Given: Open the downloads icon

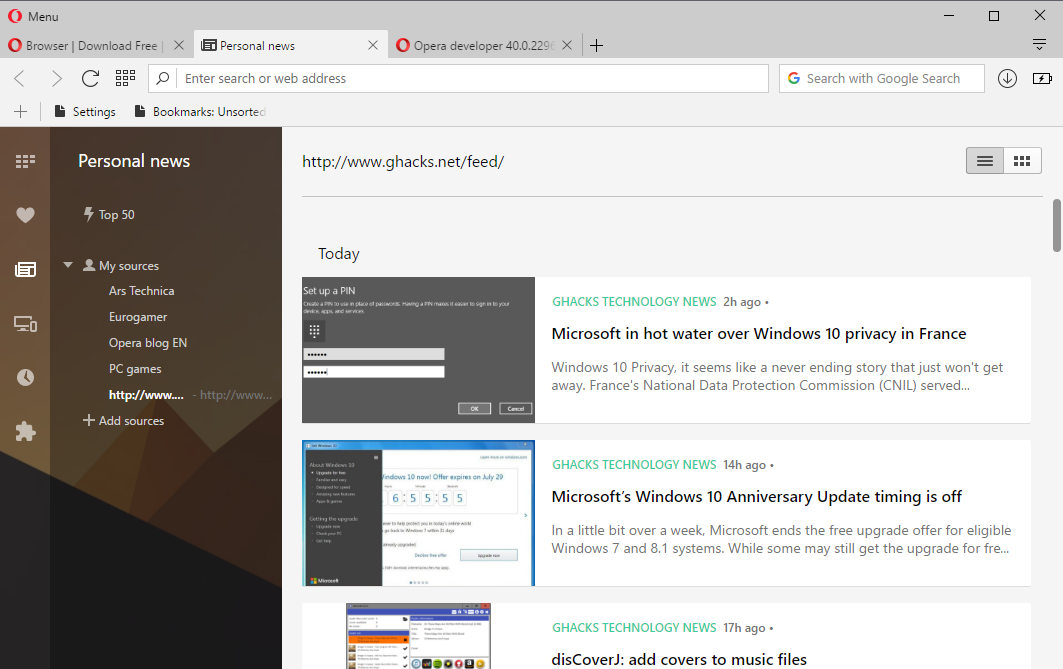Looking at the screenshot, I should click(x=1007, y=79).
